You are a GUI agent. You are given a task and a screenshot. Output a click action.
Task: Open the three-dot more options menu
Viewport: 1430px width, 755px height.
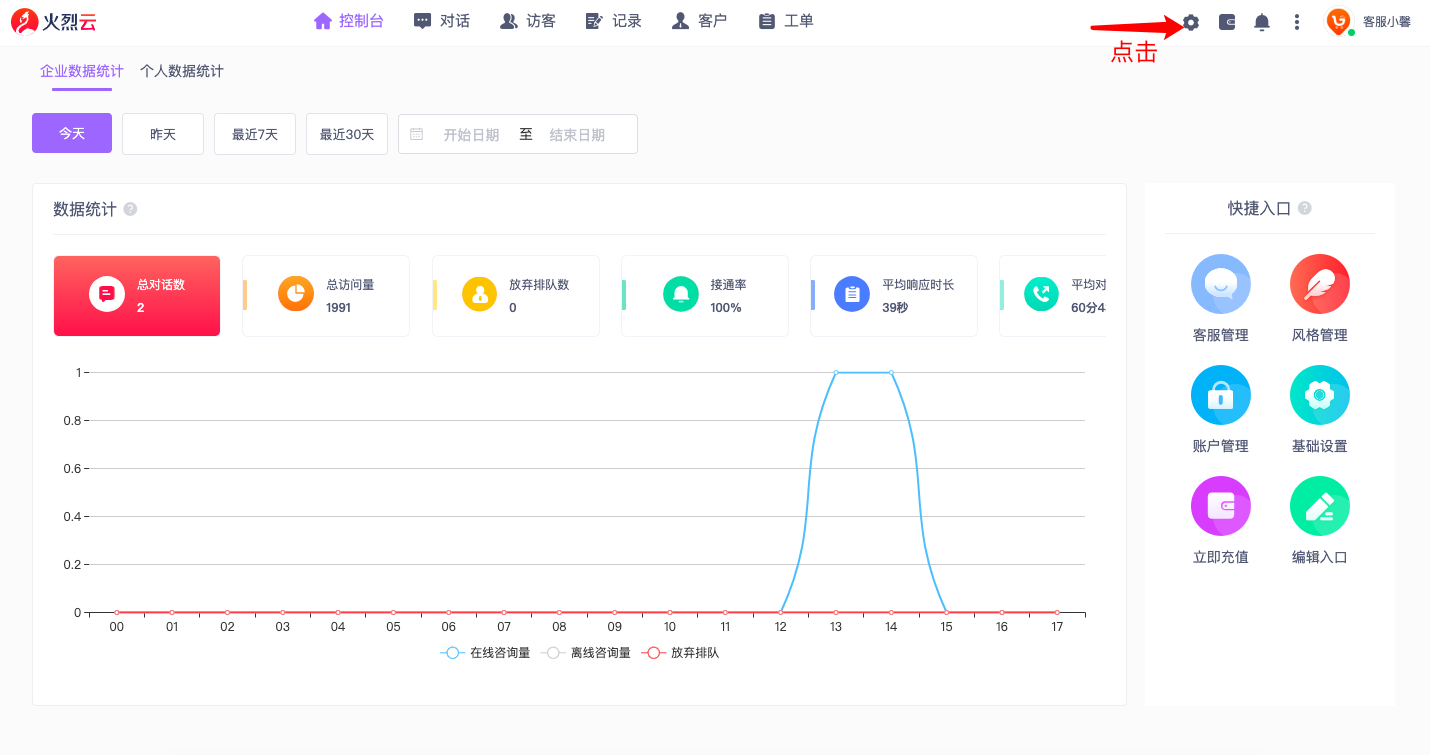pos(1297,22)
